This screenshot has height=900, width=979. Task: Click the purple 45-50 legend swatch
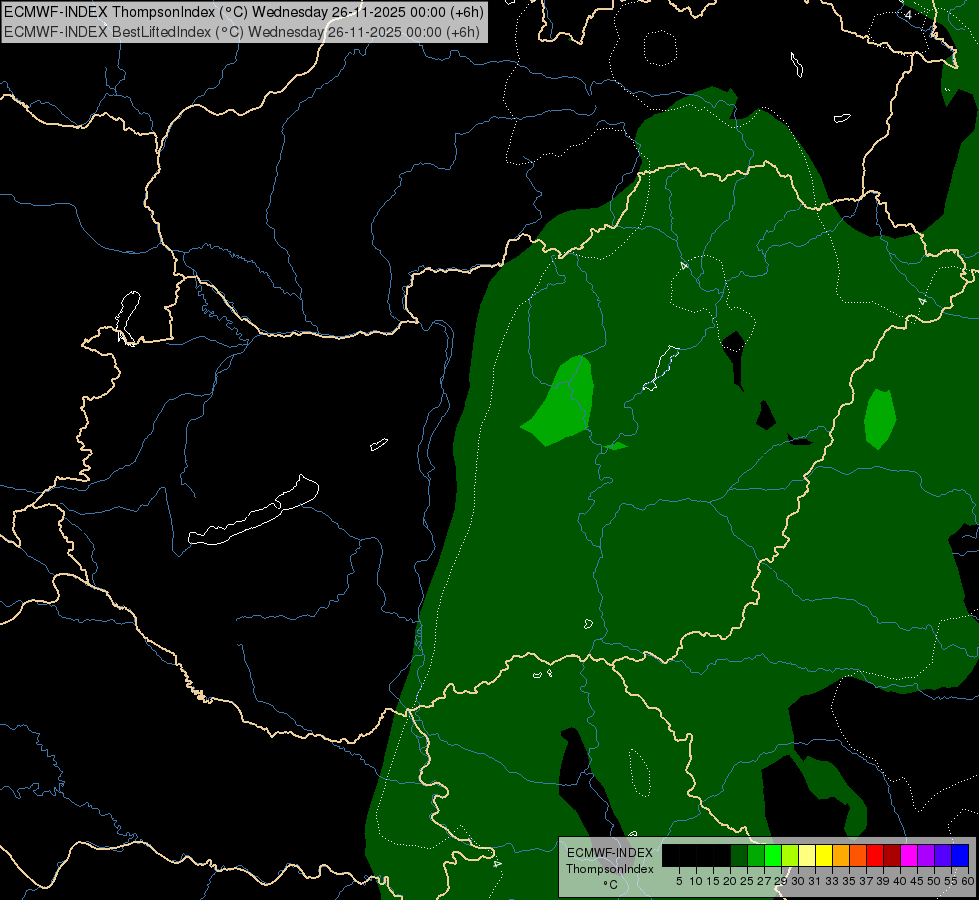point(926,855)
